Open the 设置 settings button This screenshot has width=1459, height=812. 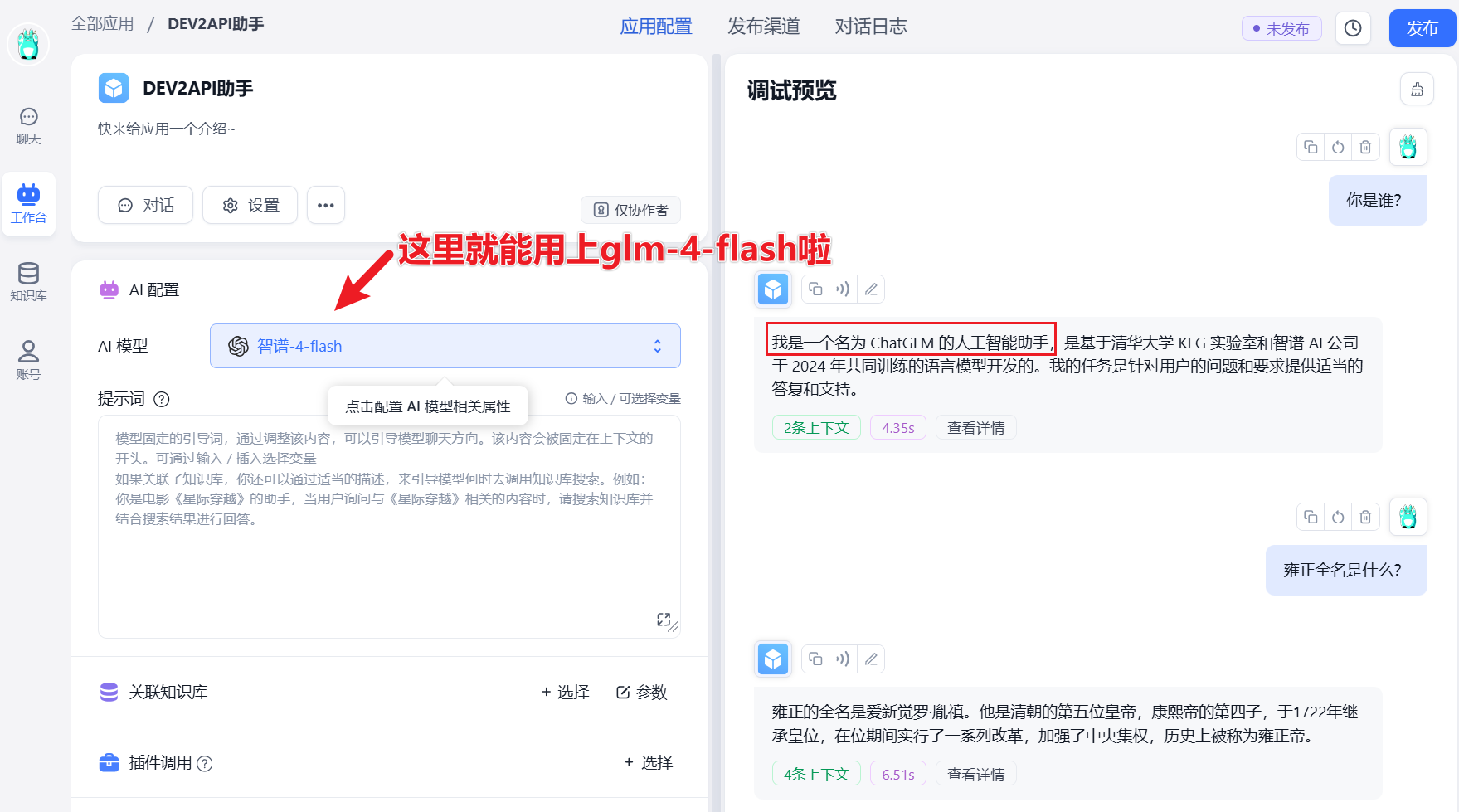pyautogui.click(x=250, y=205)
